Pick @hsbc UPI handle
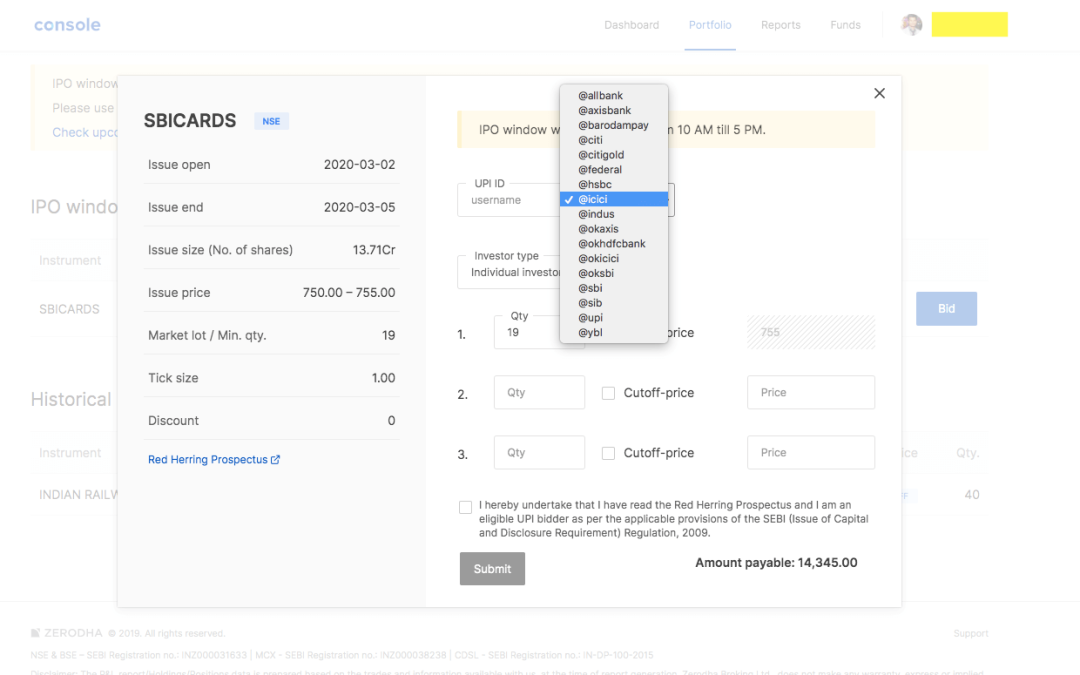This screenshot has height=675, width=1080. pyautogui.click(x=614, y=185)
